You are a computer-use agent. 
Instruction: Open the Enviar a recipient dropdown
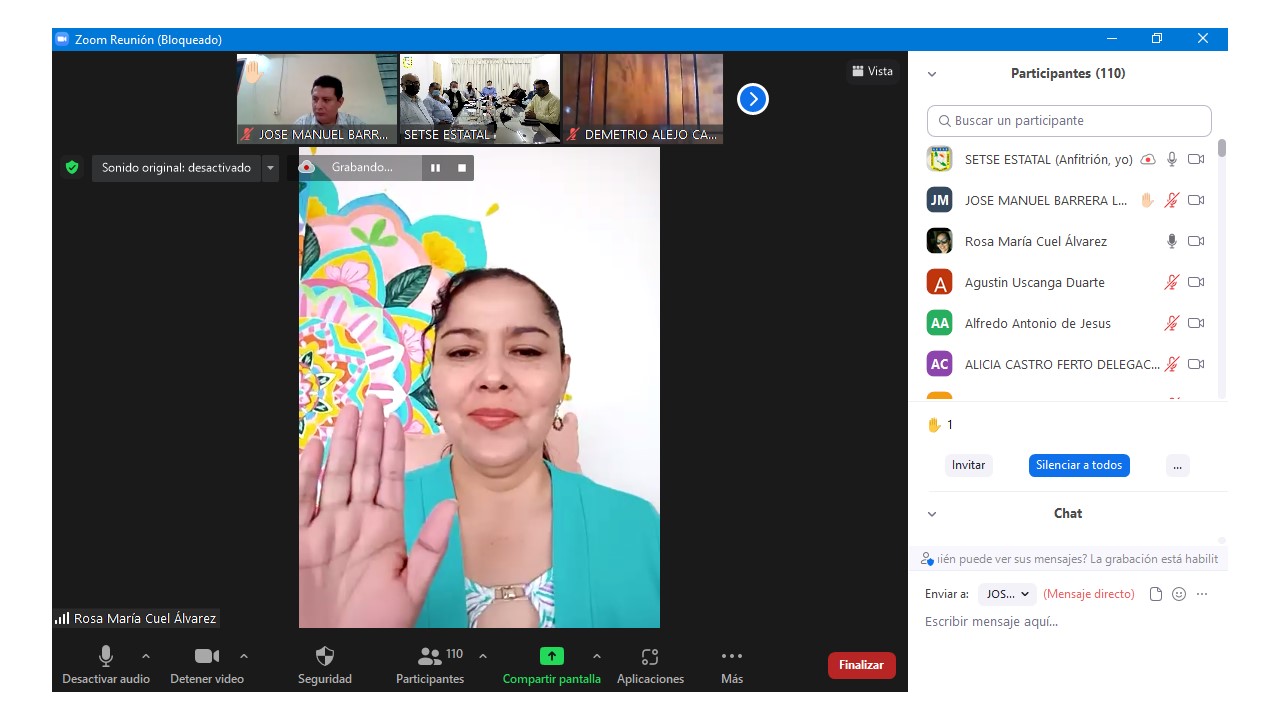coord(1007,594)
